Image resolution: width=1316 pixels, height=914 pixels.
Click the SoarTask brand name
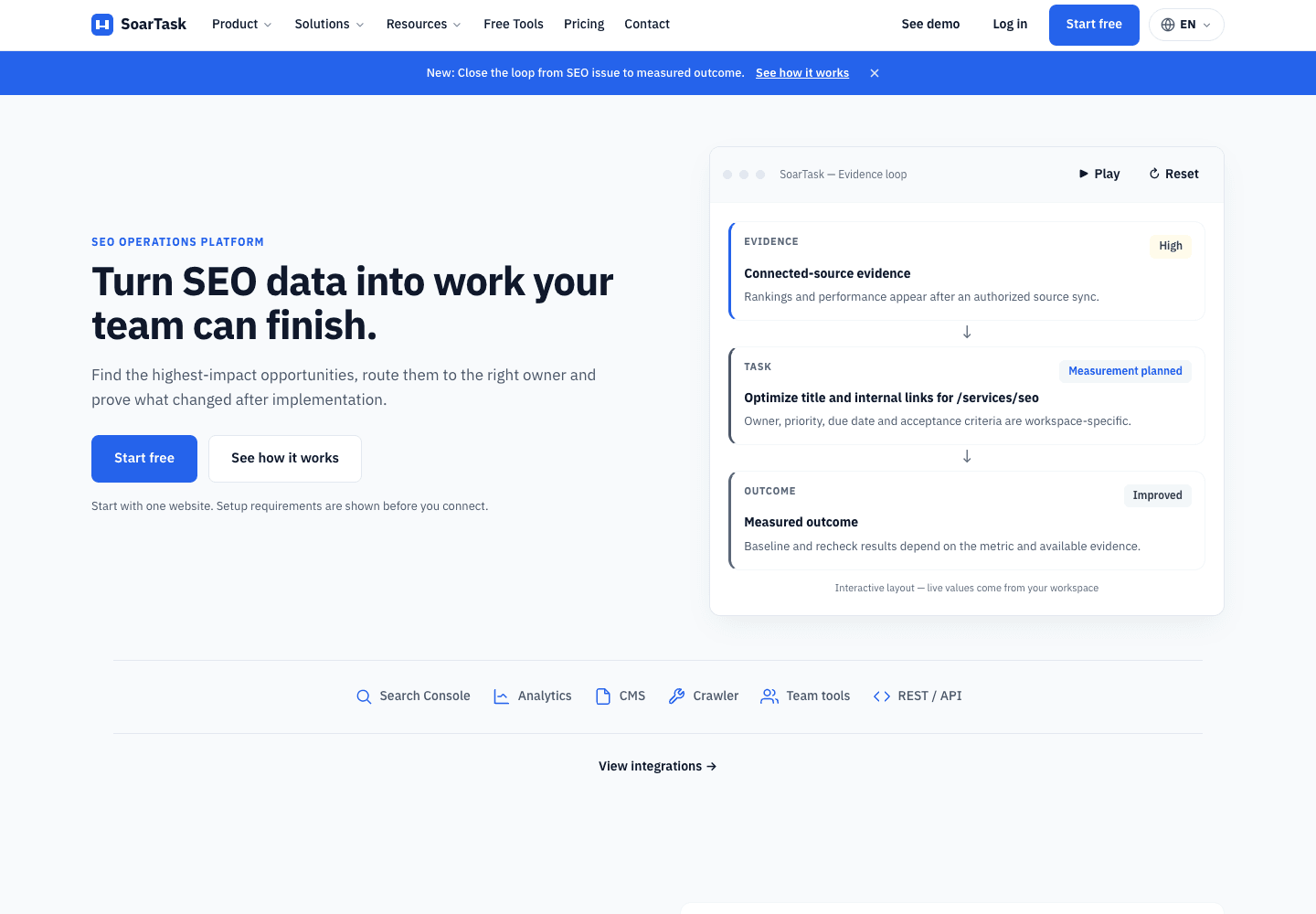point(154,25)
